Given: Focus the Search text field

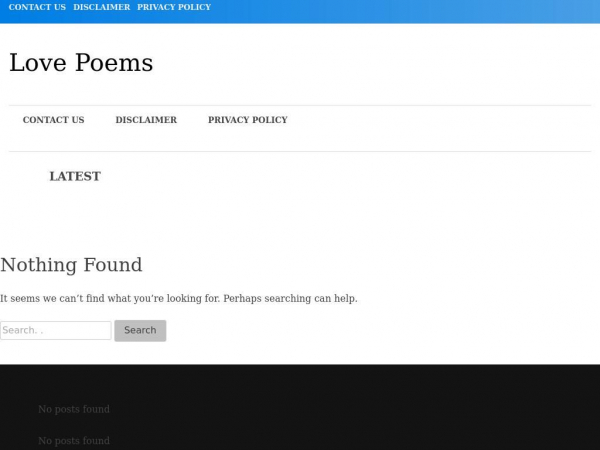Looking at the screenshot, I should 55,330.
